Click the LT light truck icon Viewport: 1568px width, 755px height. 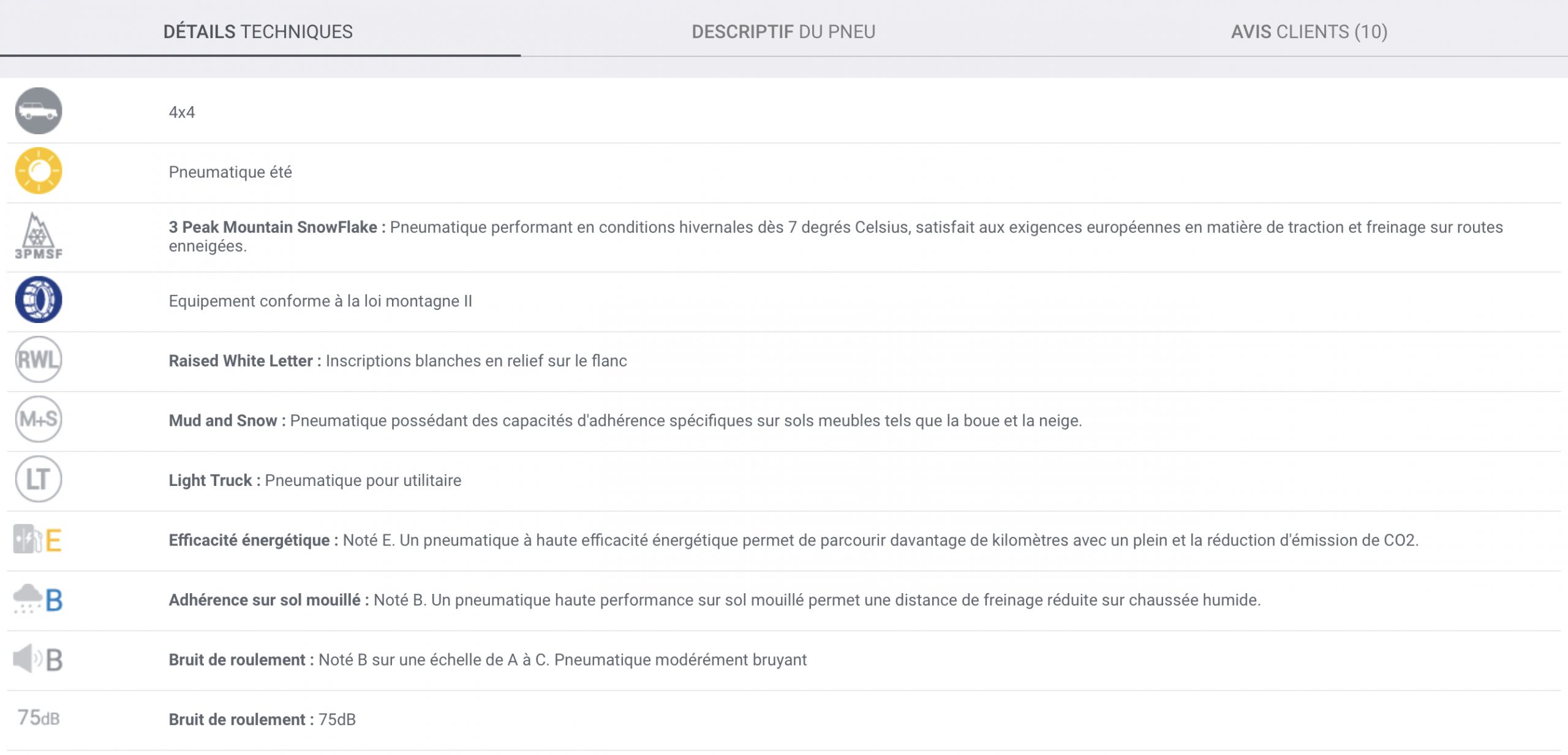click(38, 479)
